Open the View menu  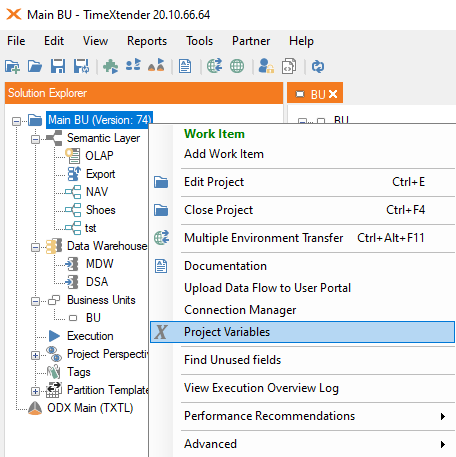click(x=95, y=41)
